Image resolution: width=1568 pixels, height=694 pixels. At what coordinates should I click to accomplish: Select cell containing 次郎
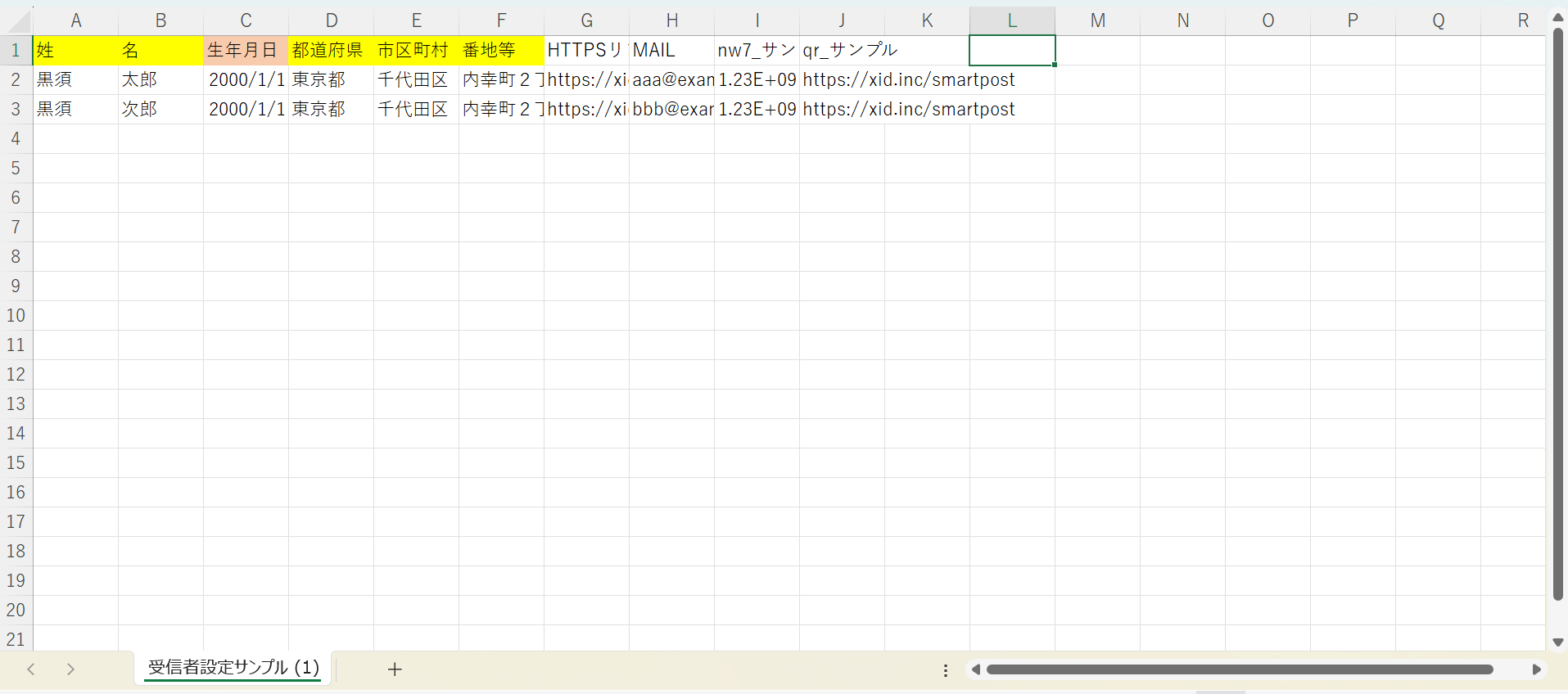coord(160,109)
